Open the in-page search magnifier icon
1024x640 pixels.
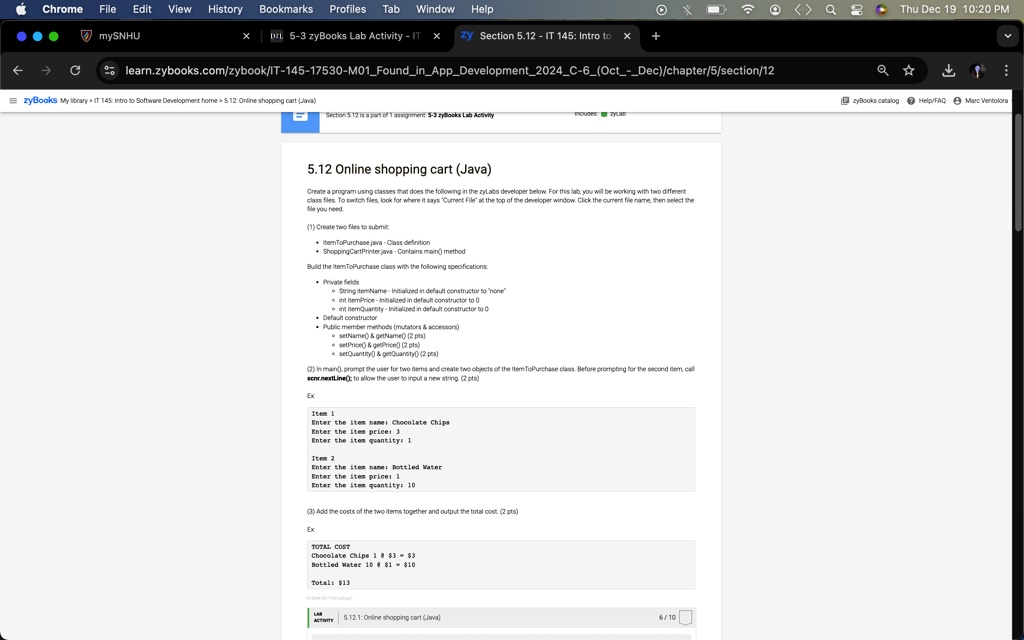881,72
